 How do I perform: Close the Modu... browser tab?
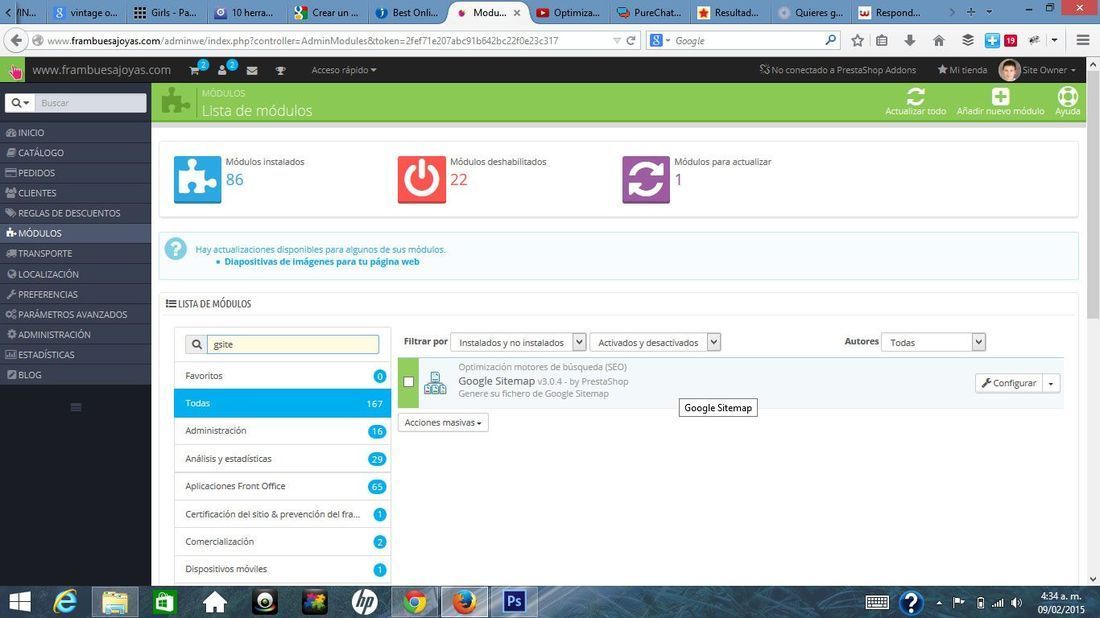click(x=517, y=13)
